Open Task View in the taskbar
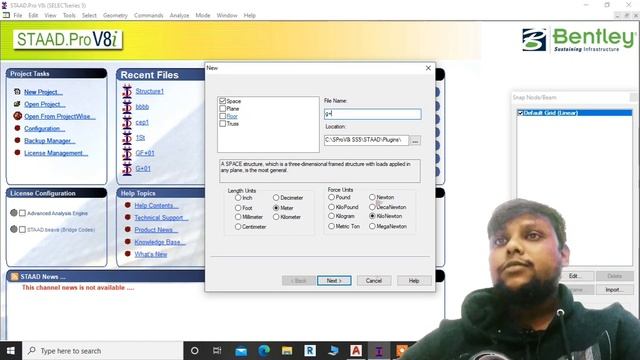This screenshot has height=360, width=640. pos(217,351)
